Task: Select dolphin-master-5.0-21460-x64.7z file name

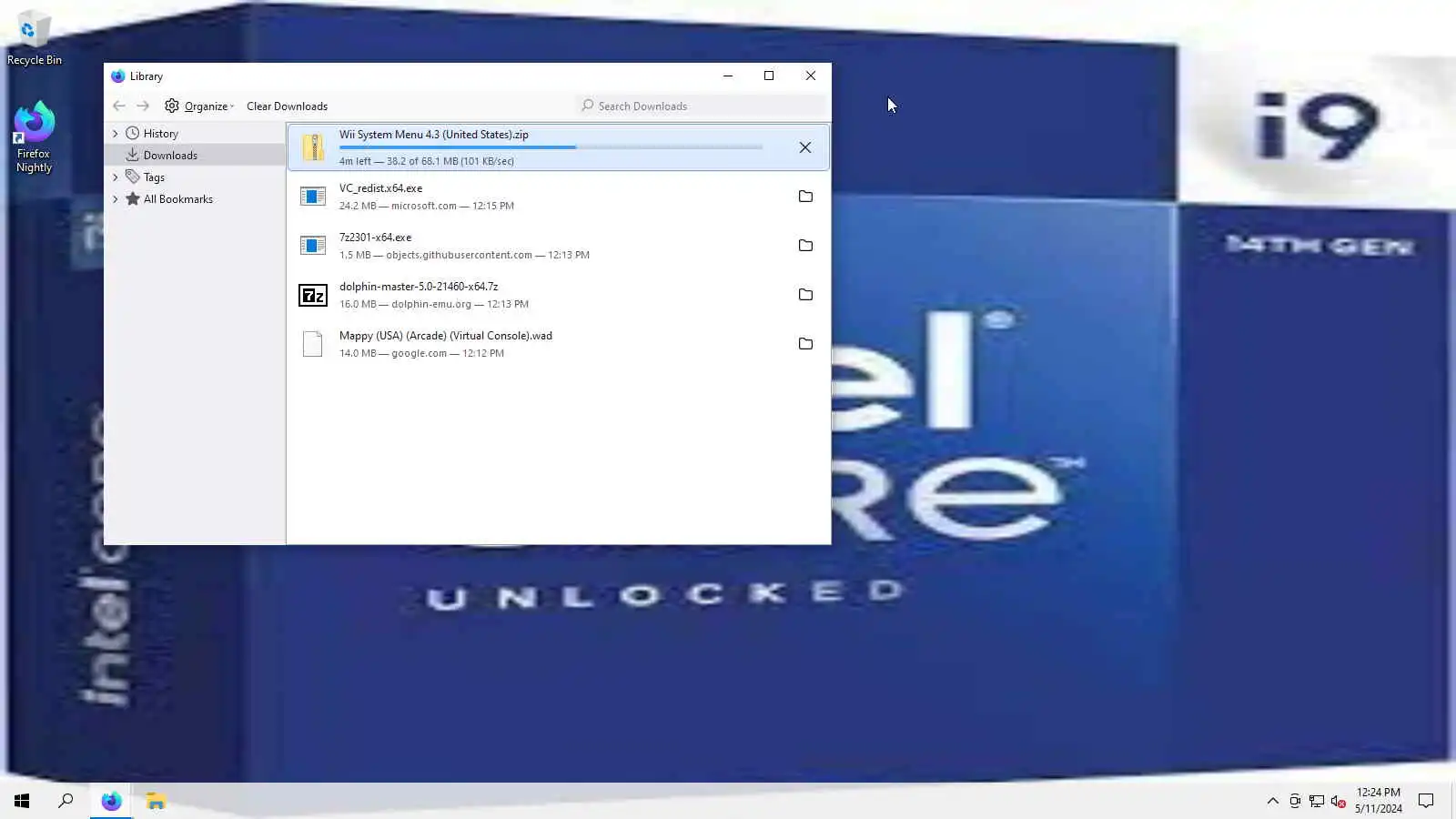Action: 419,287
